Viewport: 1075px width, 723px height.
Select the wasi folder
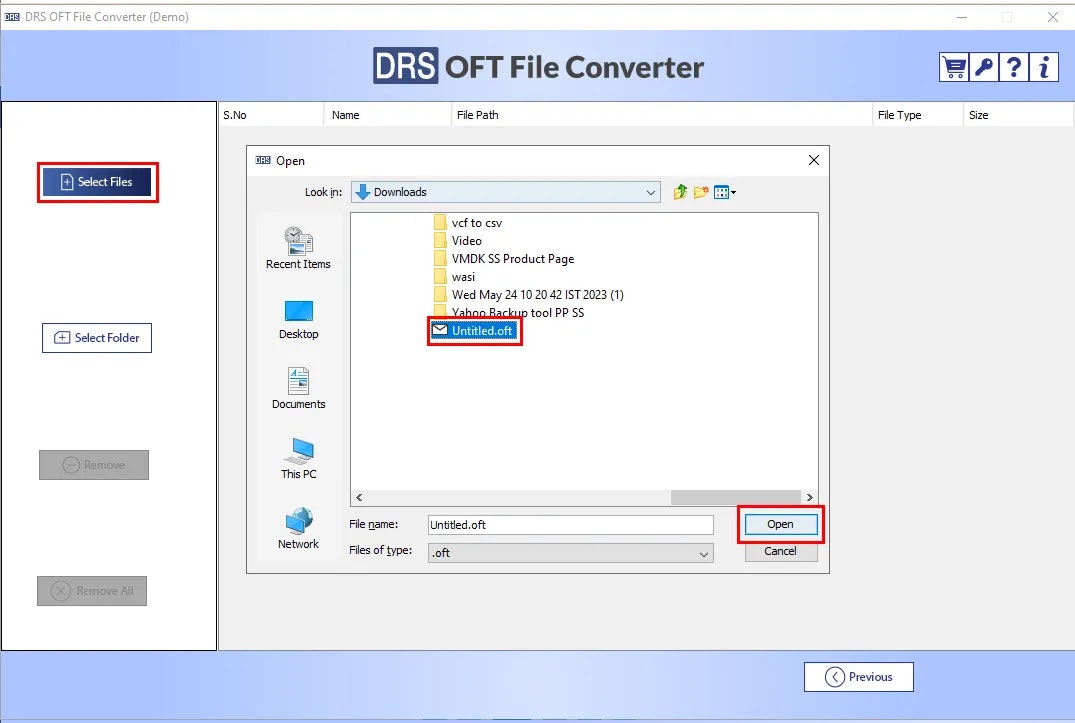click(455, 277)
